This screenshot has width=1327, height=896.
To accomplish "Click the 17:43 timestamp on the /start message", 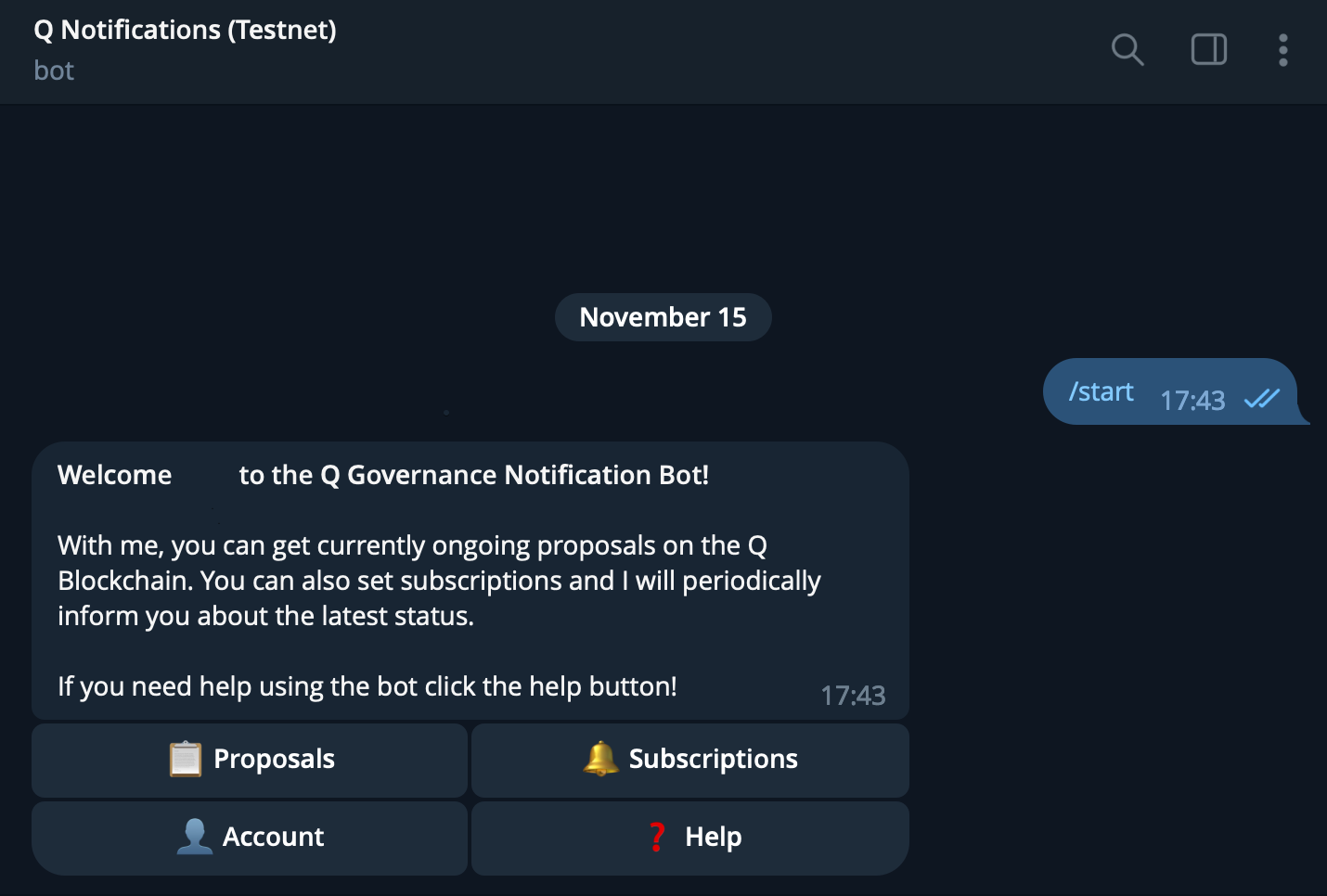I will point(1192,401).
